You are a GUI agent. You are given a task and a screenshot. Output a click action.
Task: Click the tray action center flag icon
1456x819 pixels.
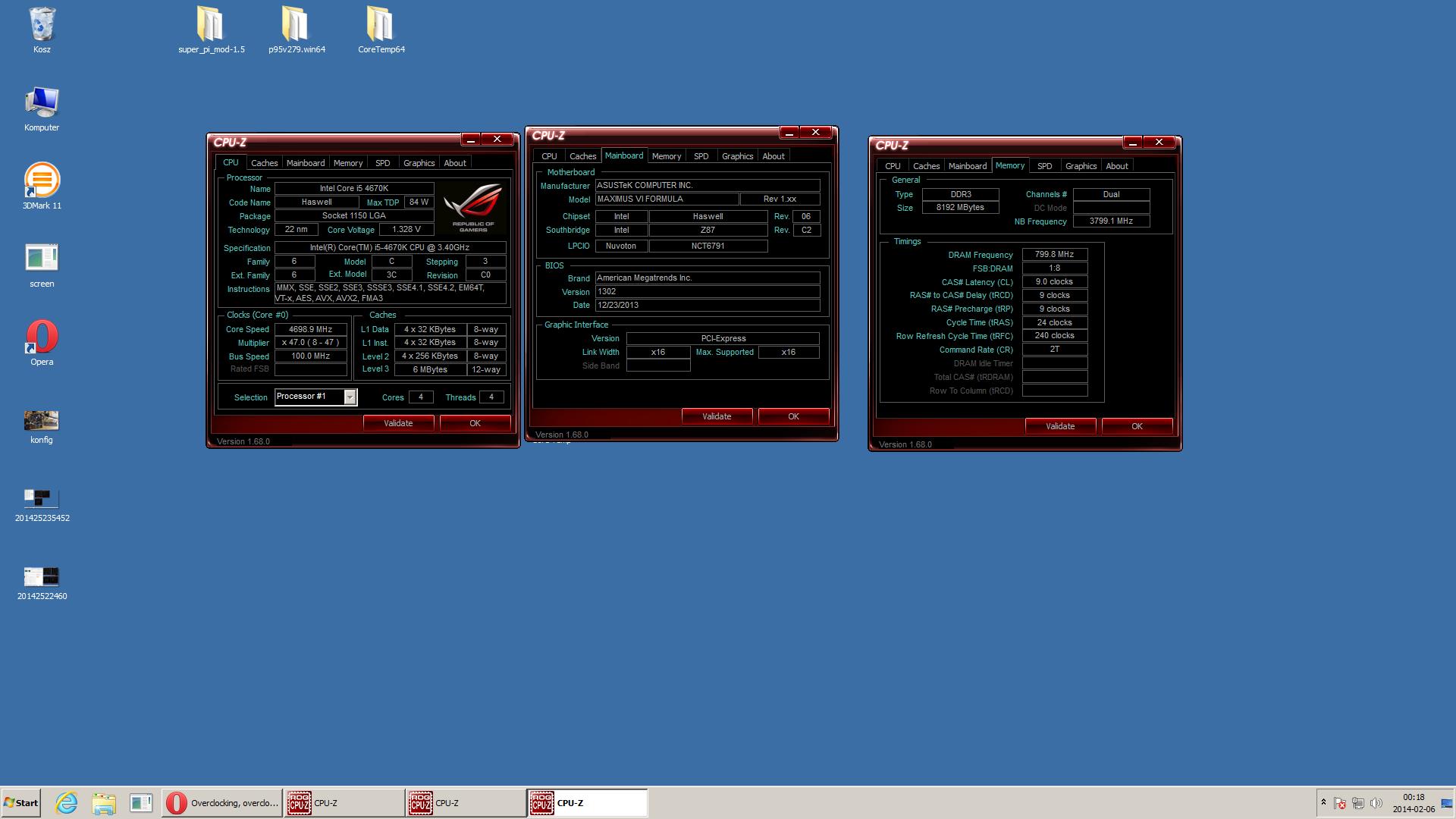click(x=1340, y=803)
